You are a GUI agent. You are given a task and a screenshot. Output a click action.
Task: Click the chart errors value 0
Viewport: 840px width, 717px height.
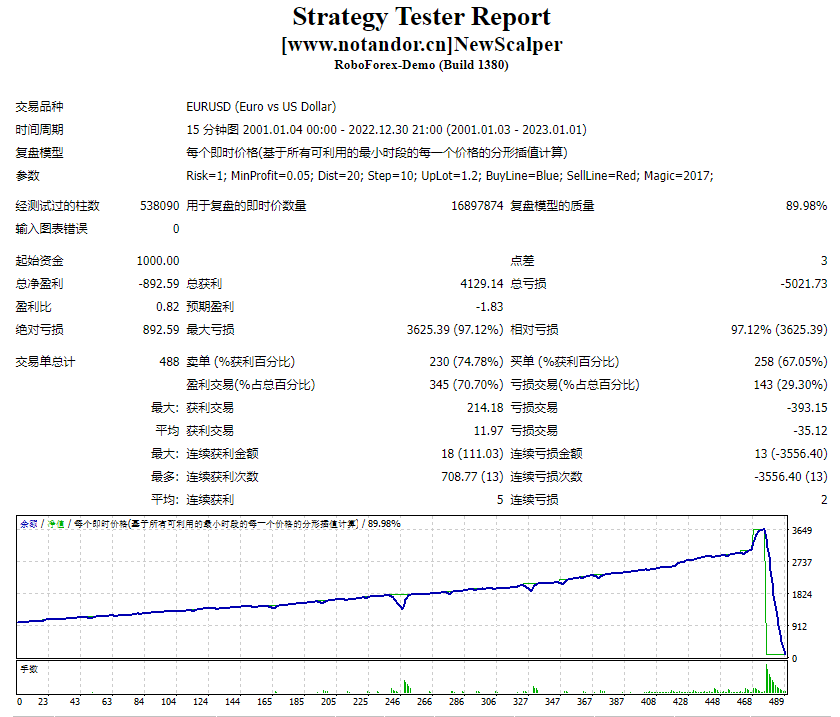pyautogui.click(x=176, y=229)
